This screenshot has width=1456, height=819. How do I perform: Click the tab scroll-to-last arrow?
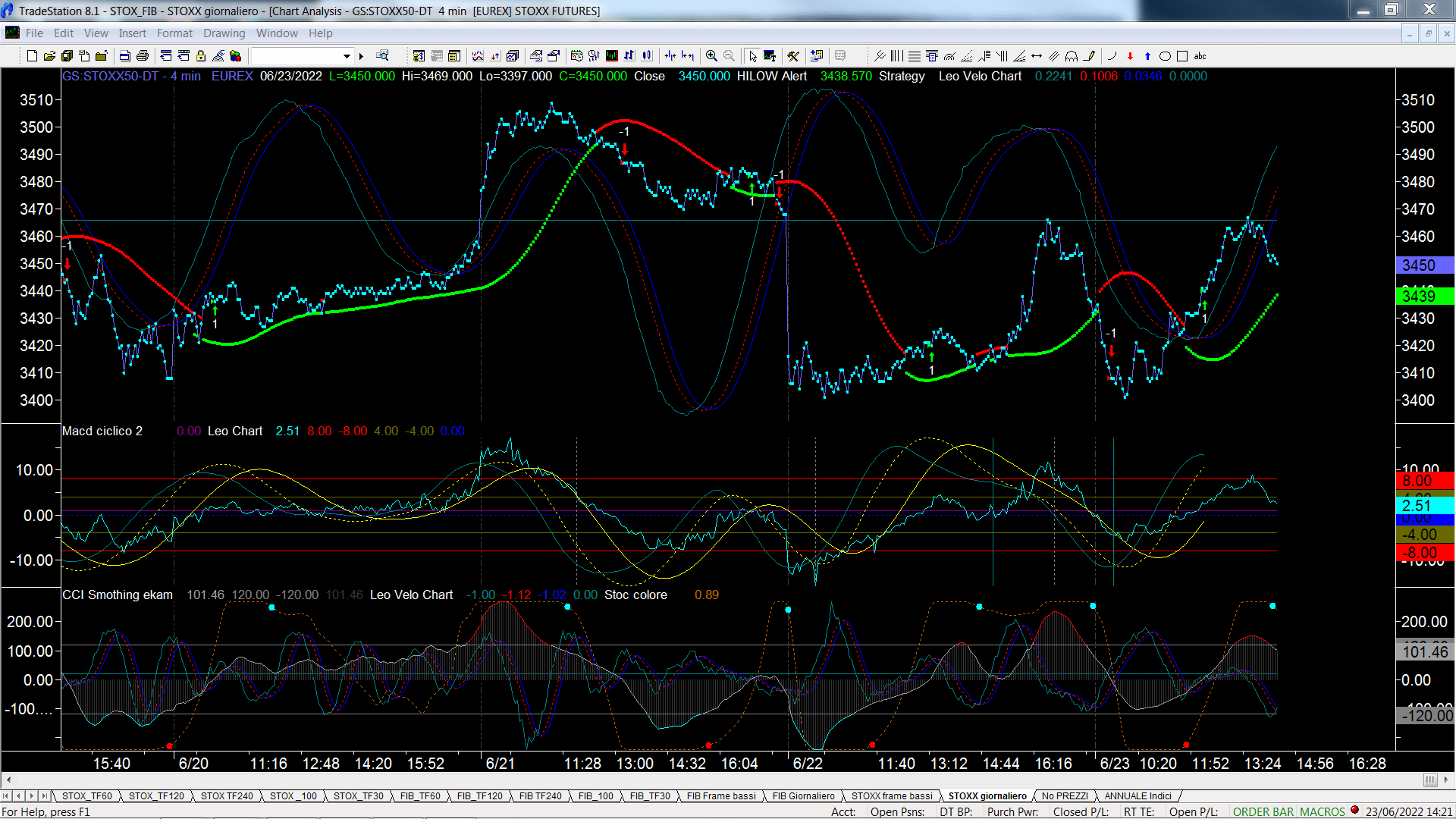click(x=44, y=796)
